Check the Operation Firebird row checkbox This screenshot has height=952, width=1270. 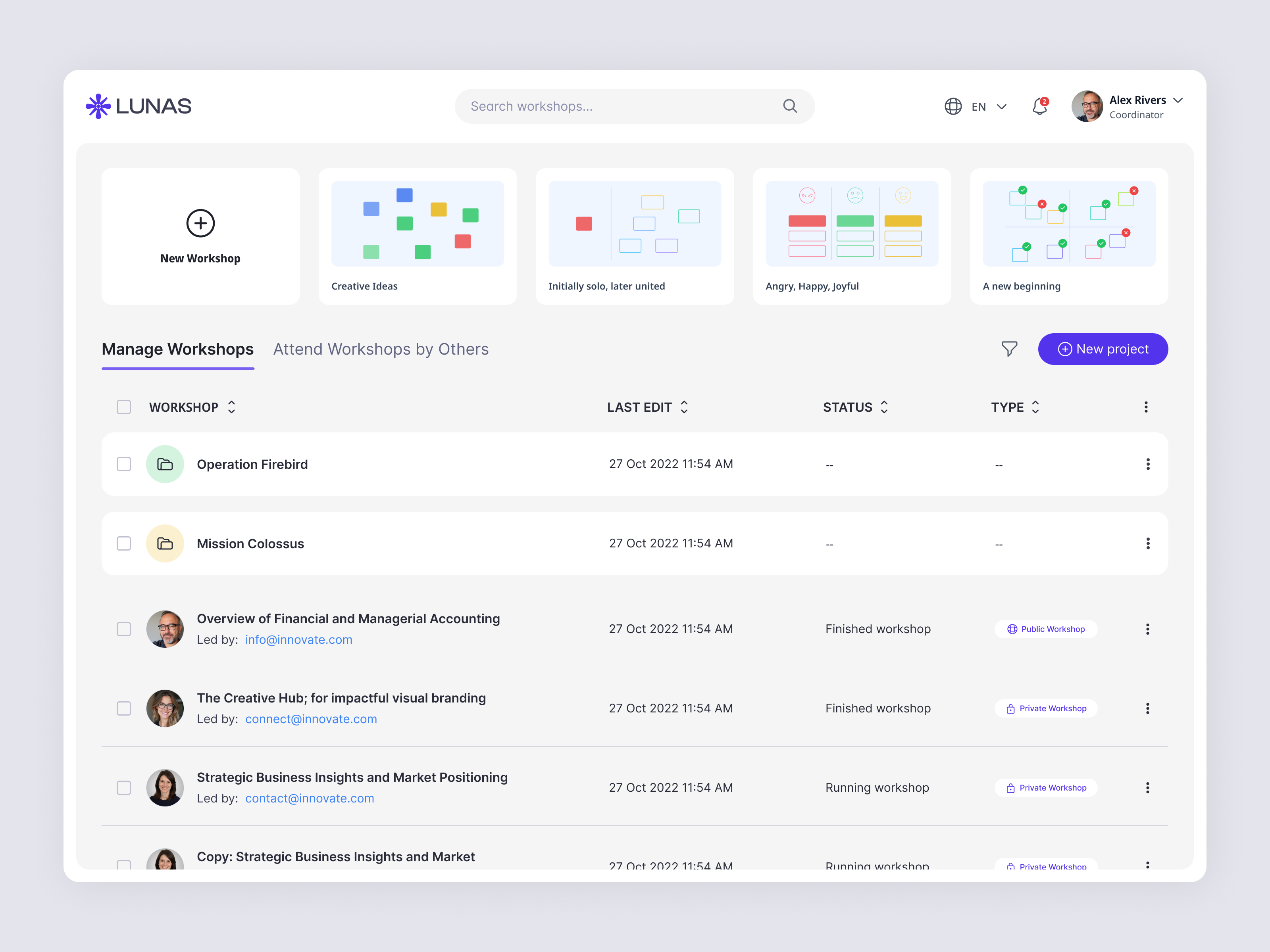click(x=123, y=464)
